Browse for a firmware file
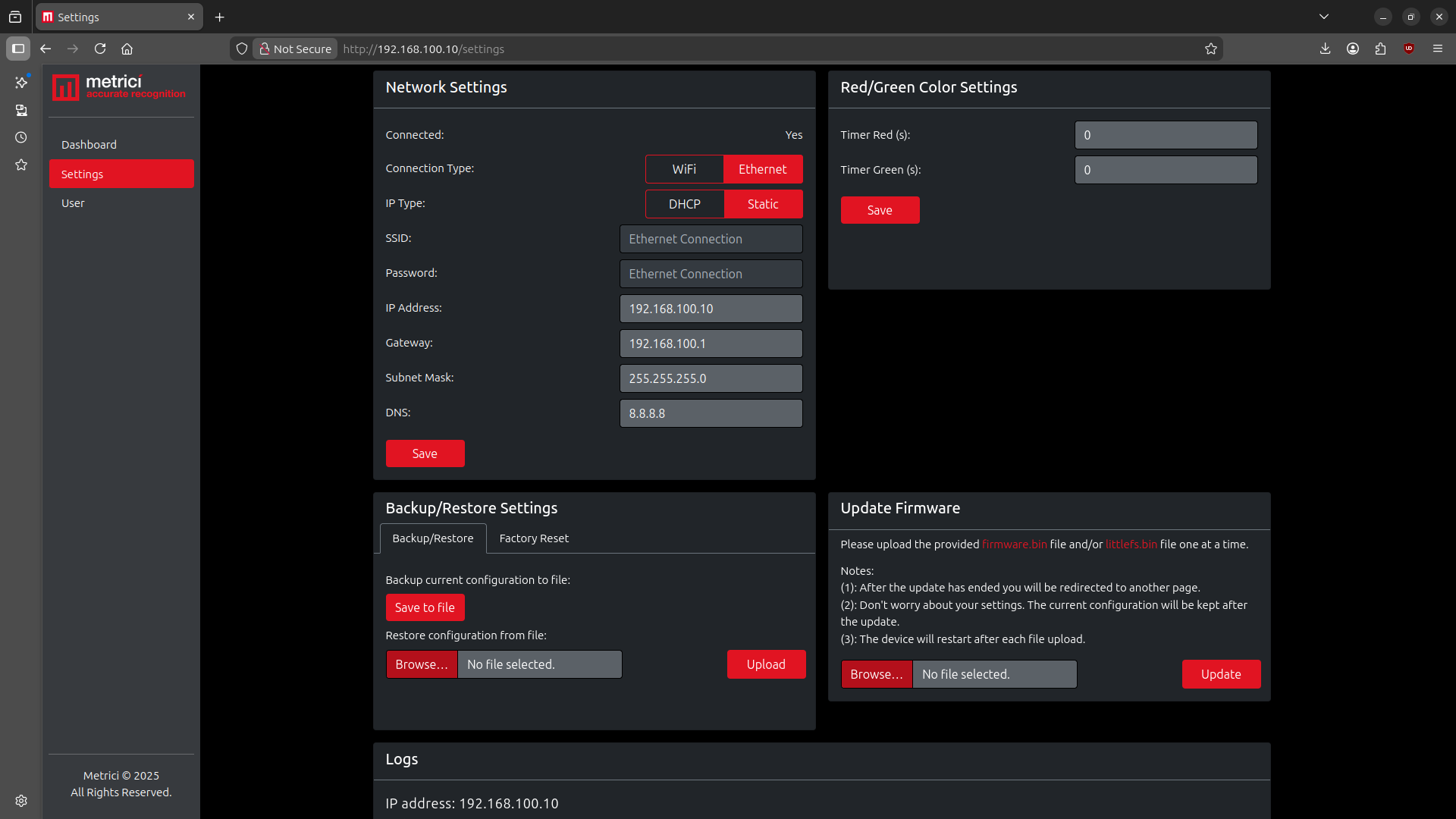 pos(877,674)
